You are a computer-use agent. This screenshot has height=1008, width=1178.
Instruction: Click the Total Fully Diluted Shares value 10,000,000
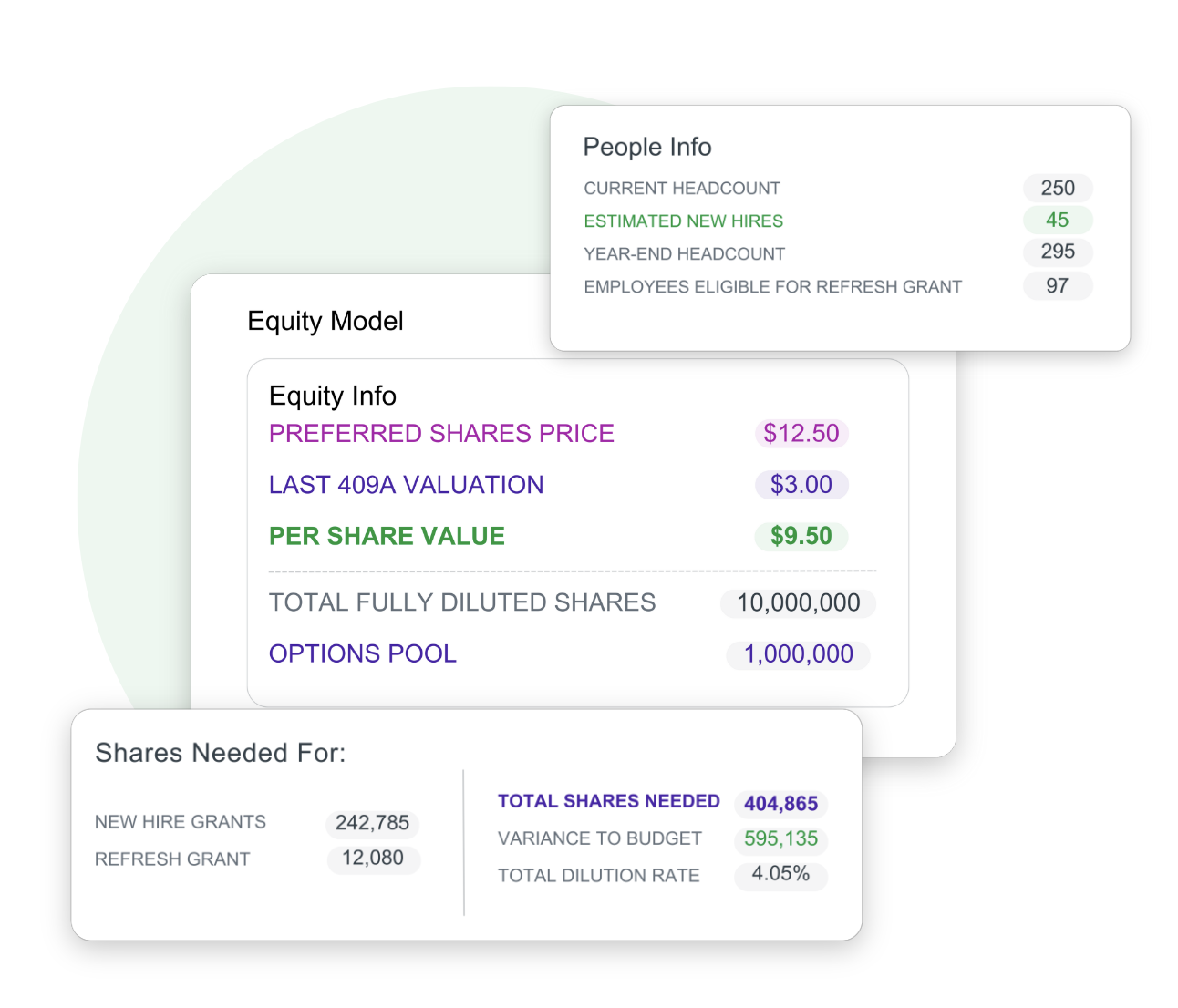[799, 602]
